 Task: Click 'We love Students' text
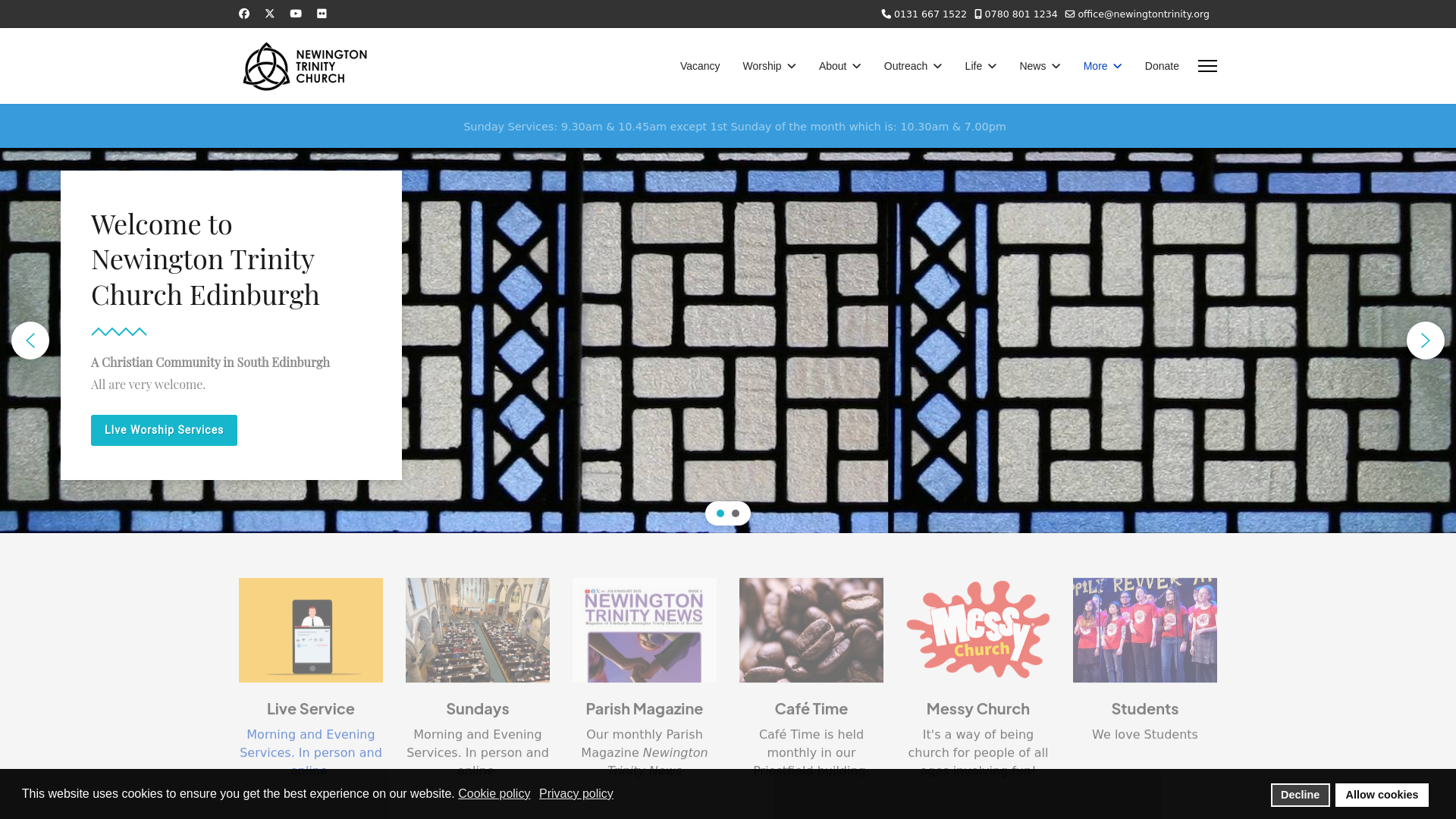click(x=1145, y=735)
